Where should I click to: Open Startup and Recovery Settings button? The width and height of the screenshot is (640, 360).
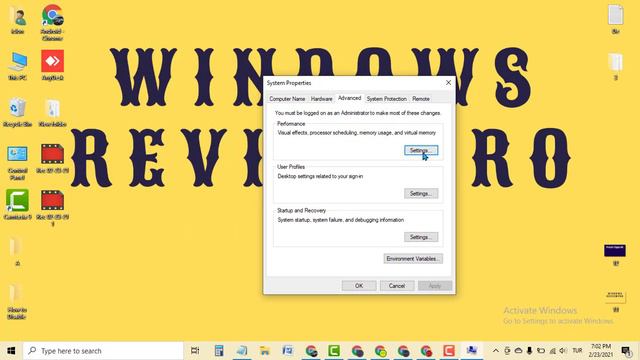point(421,237)
